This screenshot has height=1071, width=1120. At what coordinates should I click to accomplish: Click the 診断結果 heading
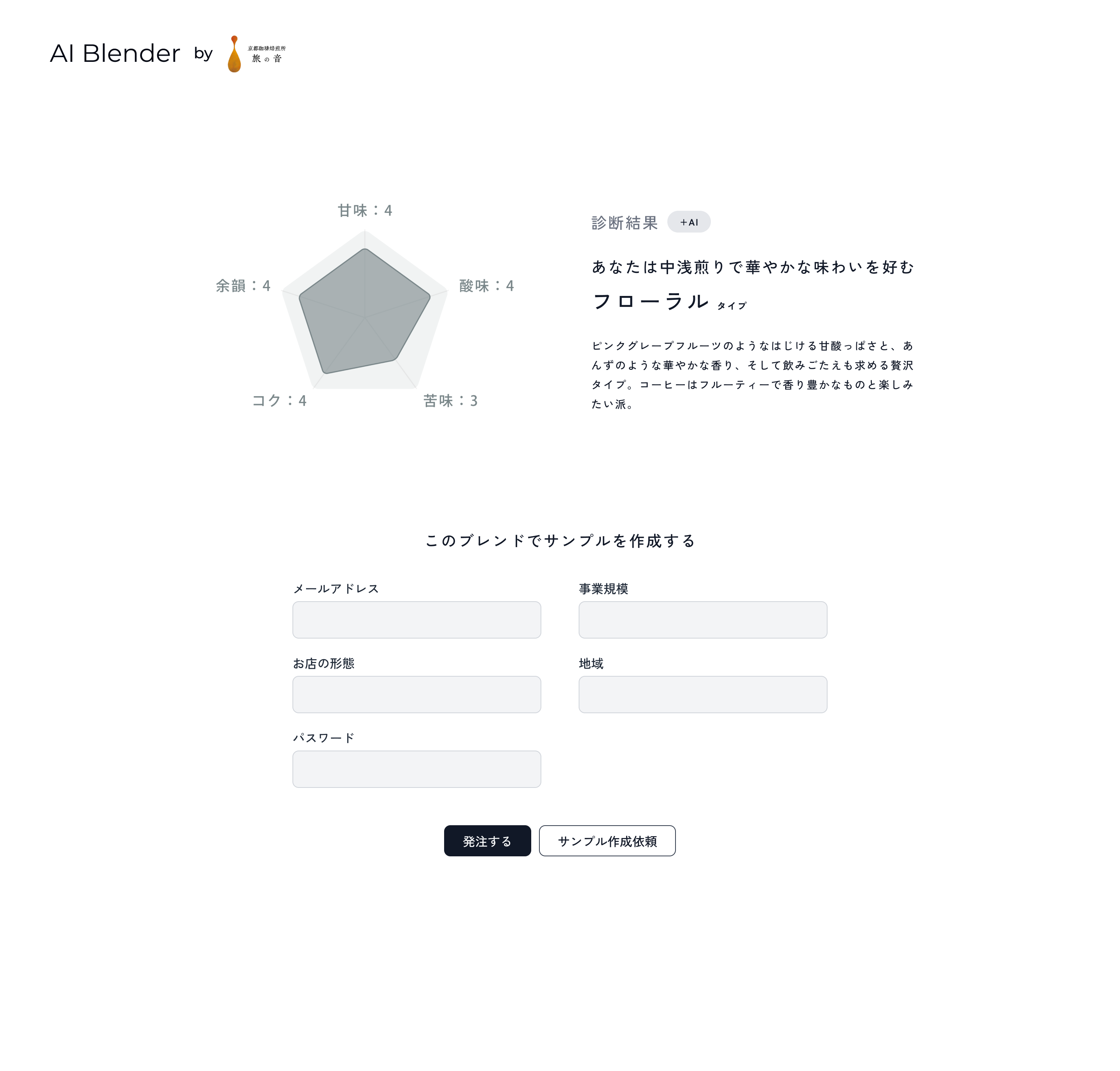(625, 223)
